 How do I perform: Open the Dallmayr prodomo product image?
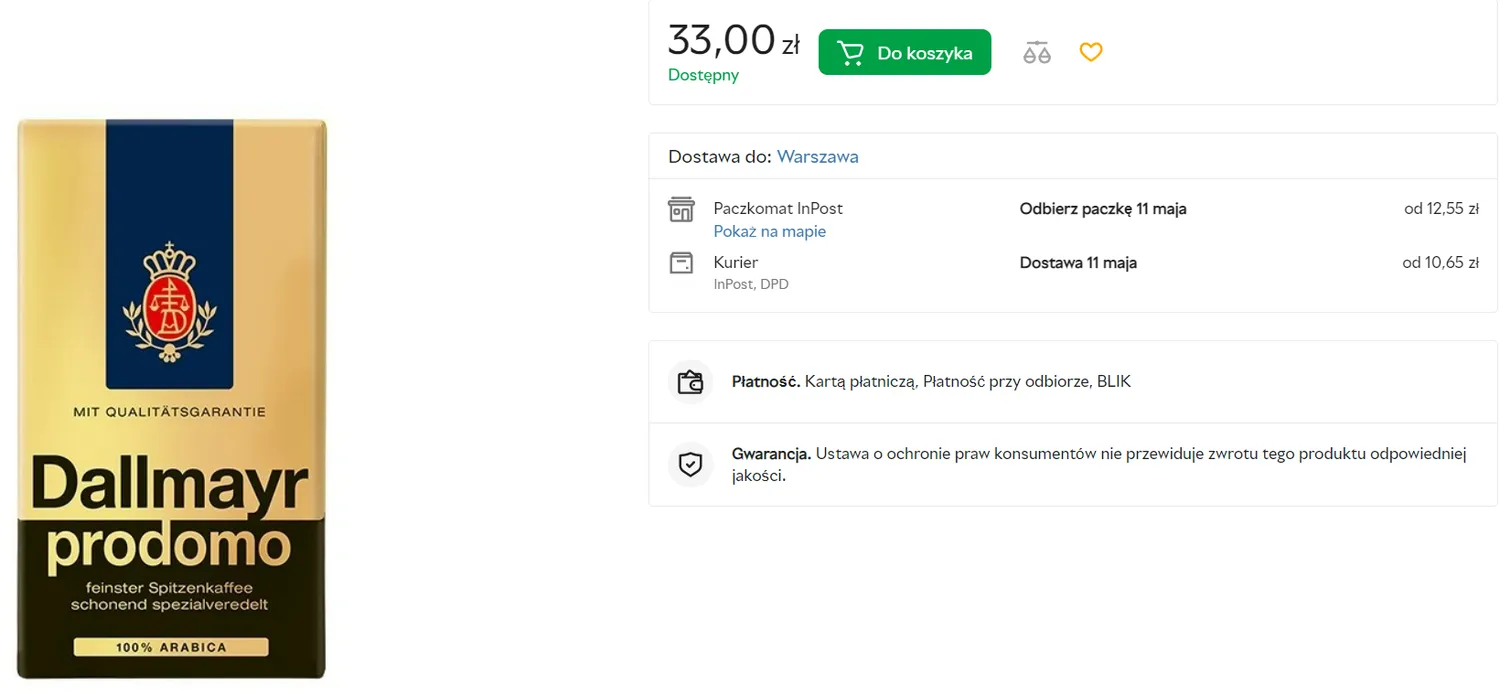[172, 398]
